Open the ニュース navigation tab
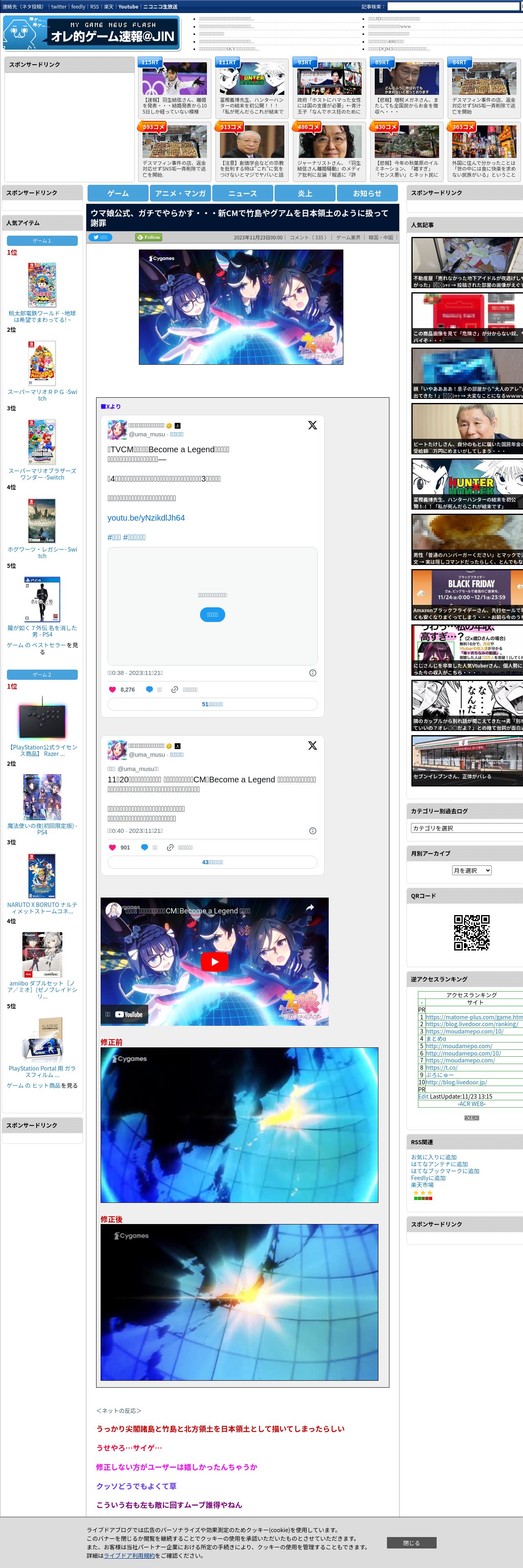The width and height of the screenshot is (523, 1568). 242,193
